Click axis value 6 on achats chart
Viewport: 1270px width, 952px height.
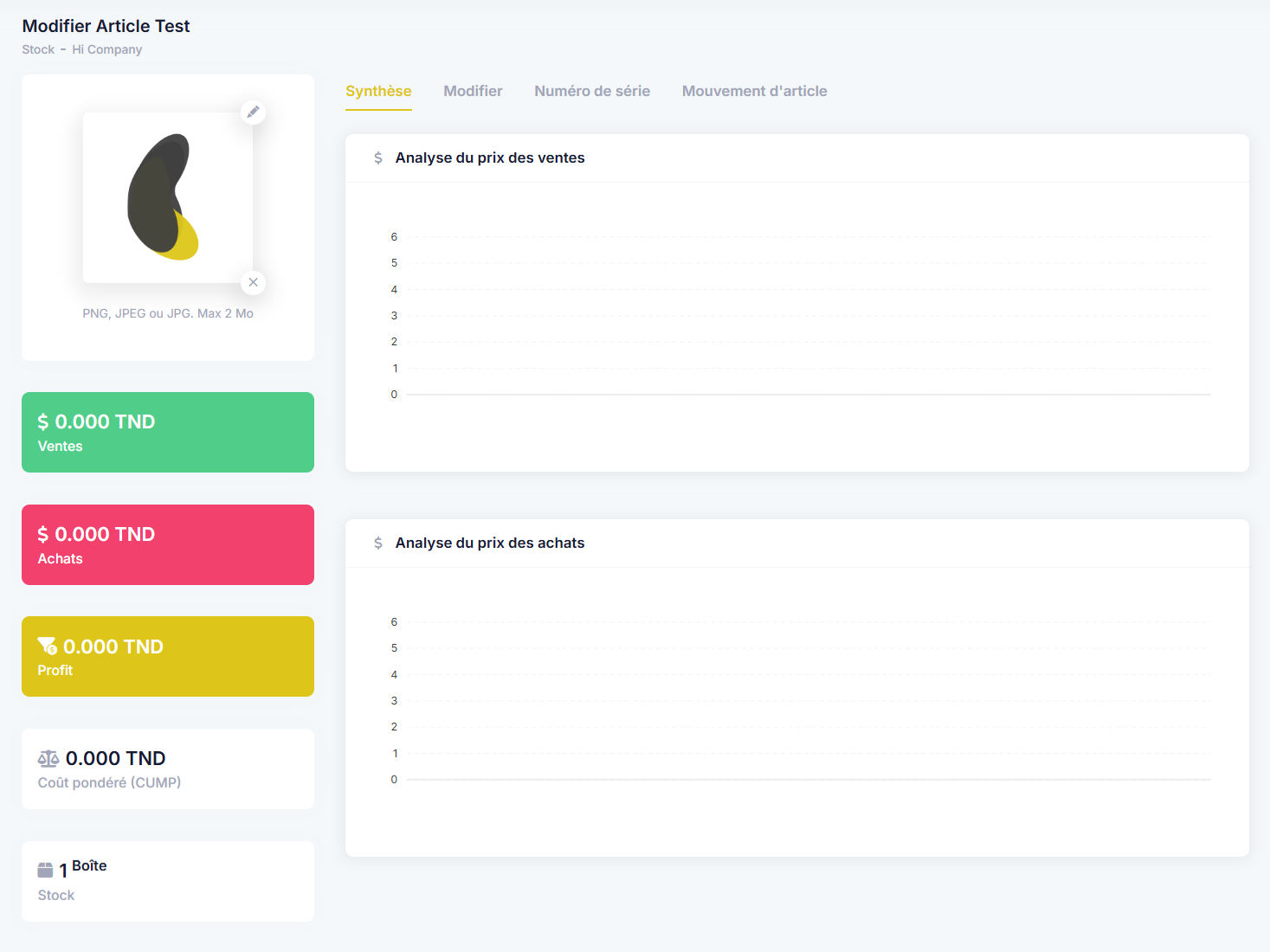coord(394,622)
